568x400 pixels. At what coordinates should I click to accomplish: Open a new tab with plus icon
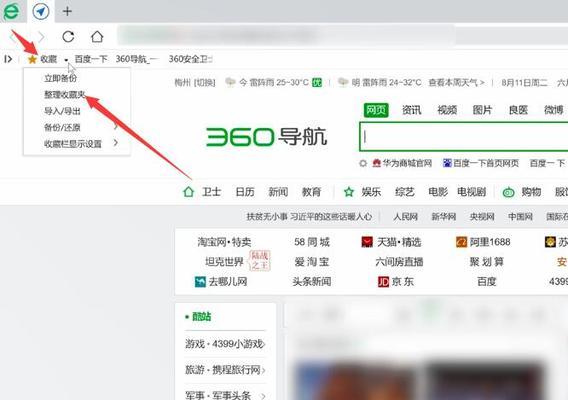(67, 11)
